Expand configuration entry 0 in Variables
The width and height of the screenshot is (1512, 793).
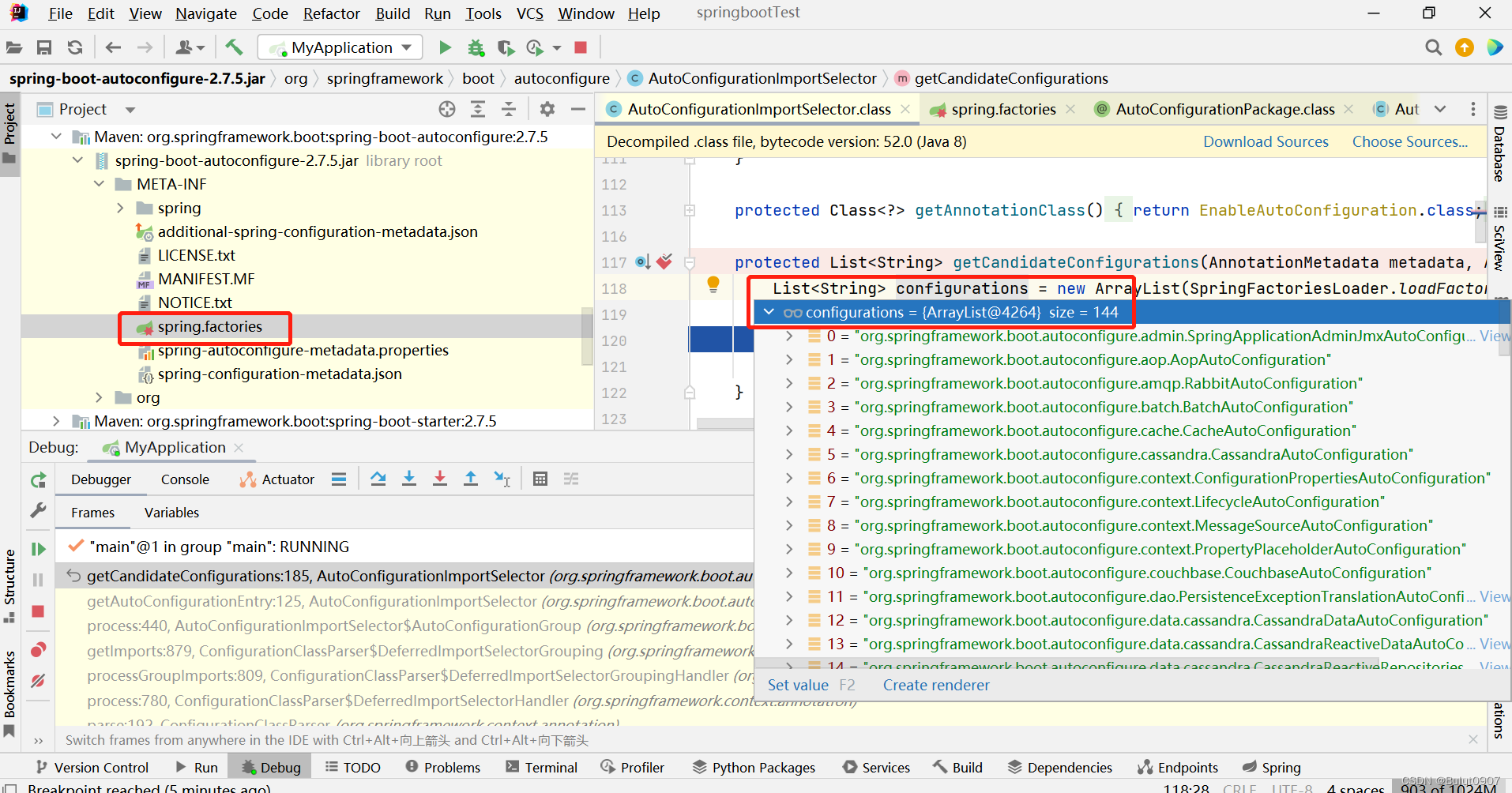click(789, 336)
